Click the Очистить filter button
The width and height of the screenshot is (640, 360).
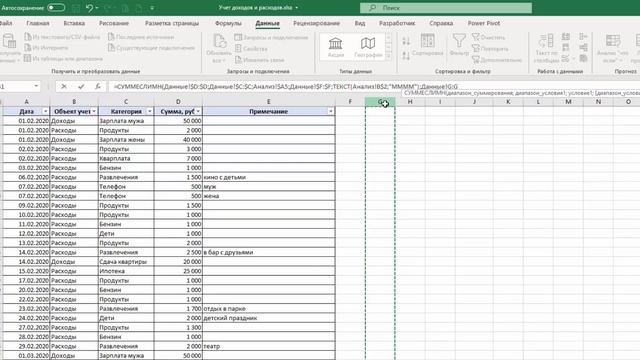489,38
